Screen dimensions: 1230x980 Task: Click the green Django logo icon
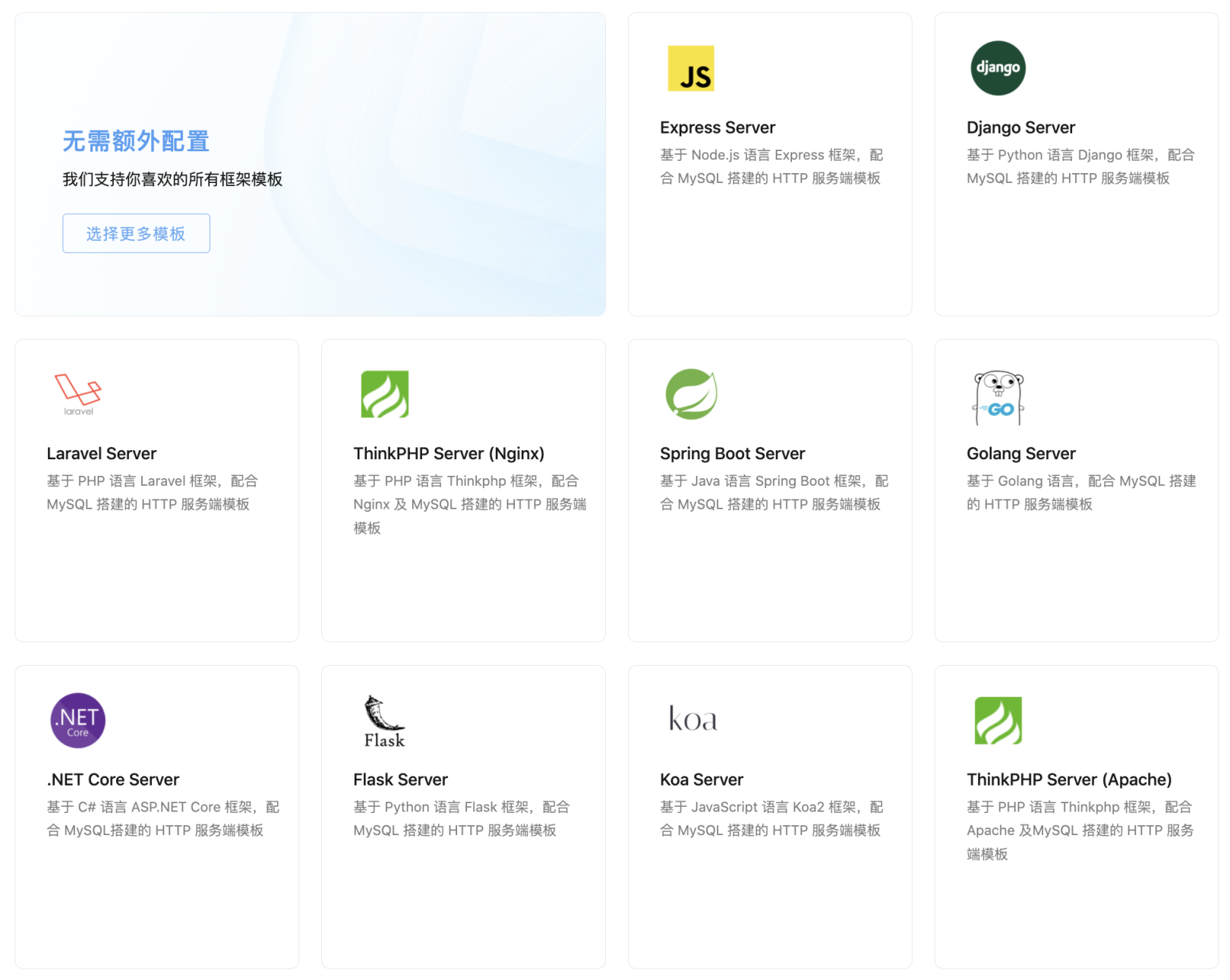tap(998, 68)
